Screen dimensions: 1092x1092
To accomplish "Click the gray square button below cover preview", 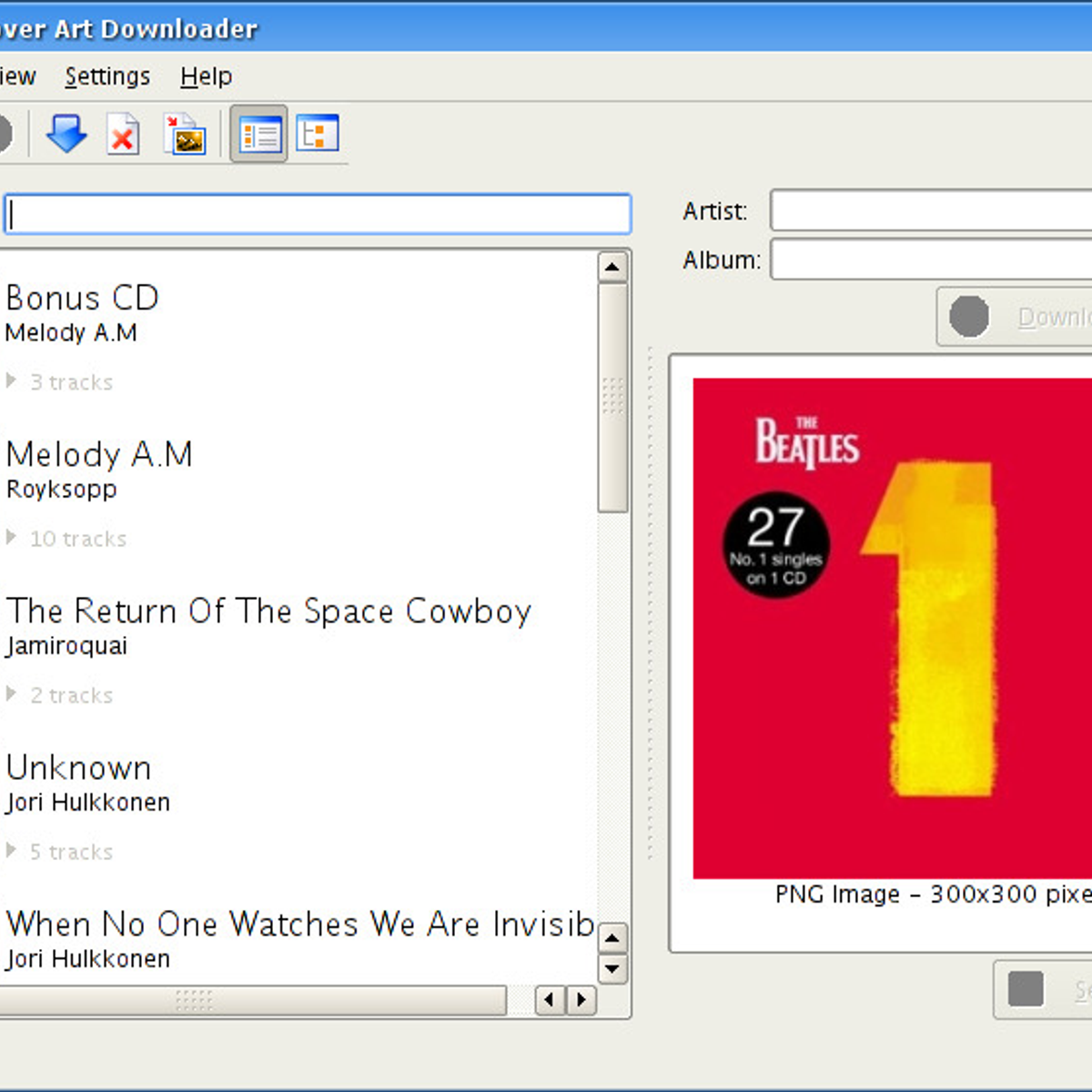I will pyautogui.click(x=1026, y=989).
